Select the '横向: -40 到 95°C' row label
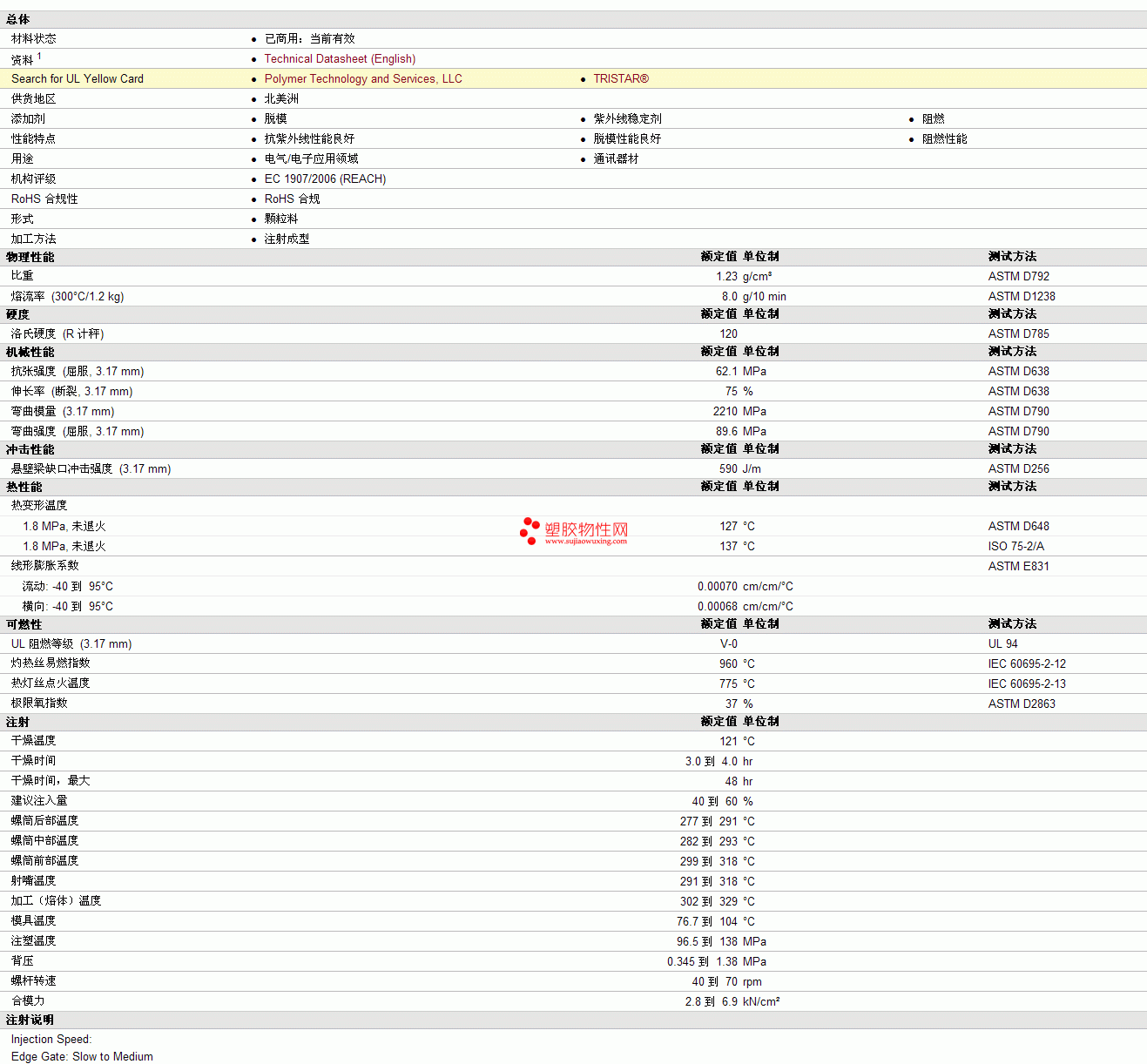Image resolution: width=1147 pixels, height=1064 pixels. pyautogui.click(x=68, y=606)
